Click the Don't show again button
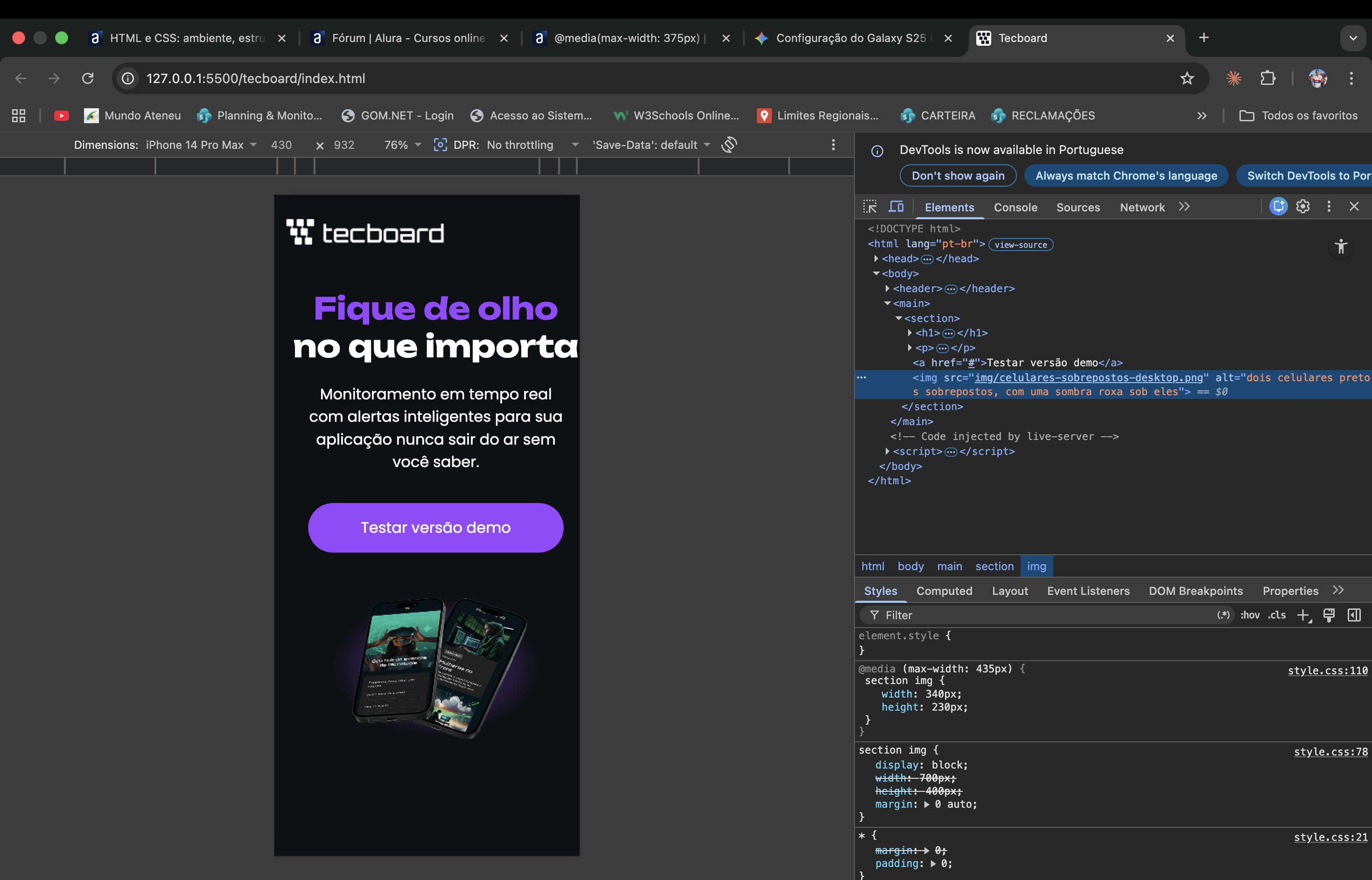This screenshot has width=1372, height=880. pyautogui.click(x=957, y=175)
